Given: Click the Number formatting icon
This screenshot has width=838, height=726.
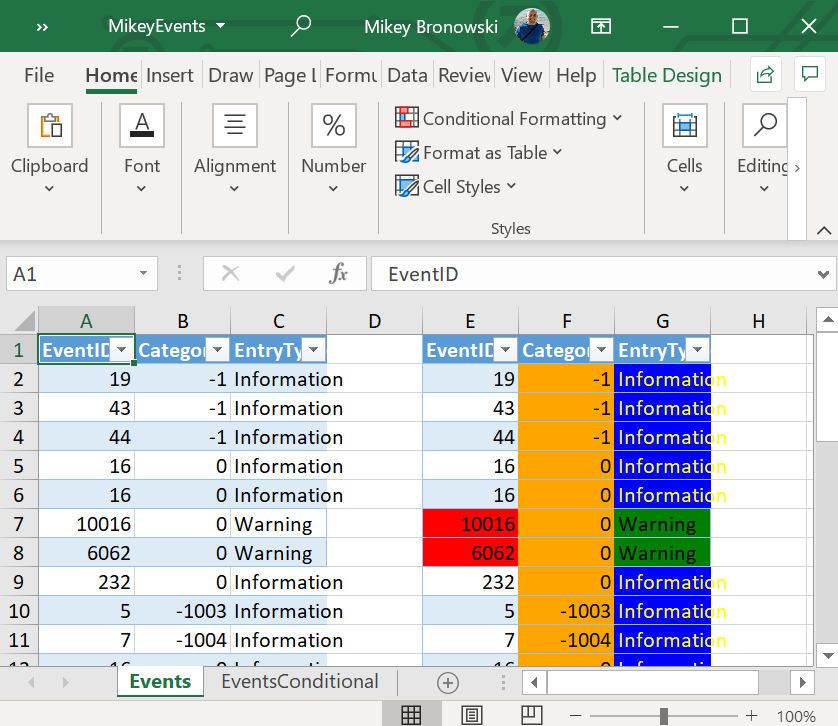Looking at the screenshot, I should (x=333, y=125).
